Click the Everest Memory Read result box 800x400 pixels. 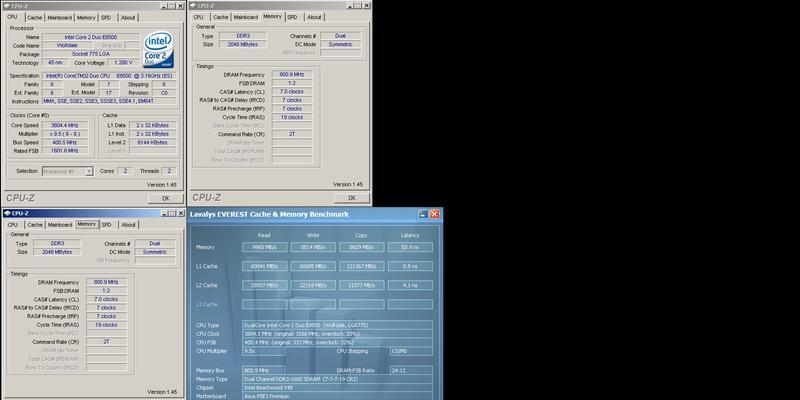click(x=264, y=247)
